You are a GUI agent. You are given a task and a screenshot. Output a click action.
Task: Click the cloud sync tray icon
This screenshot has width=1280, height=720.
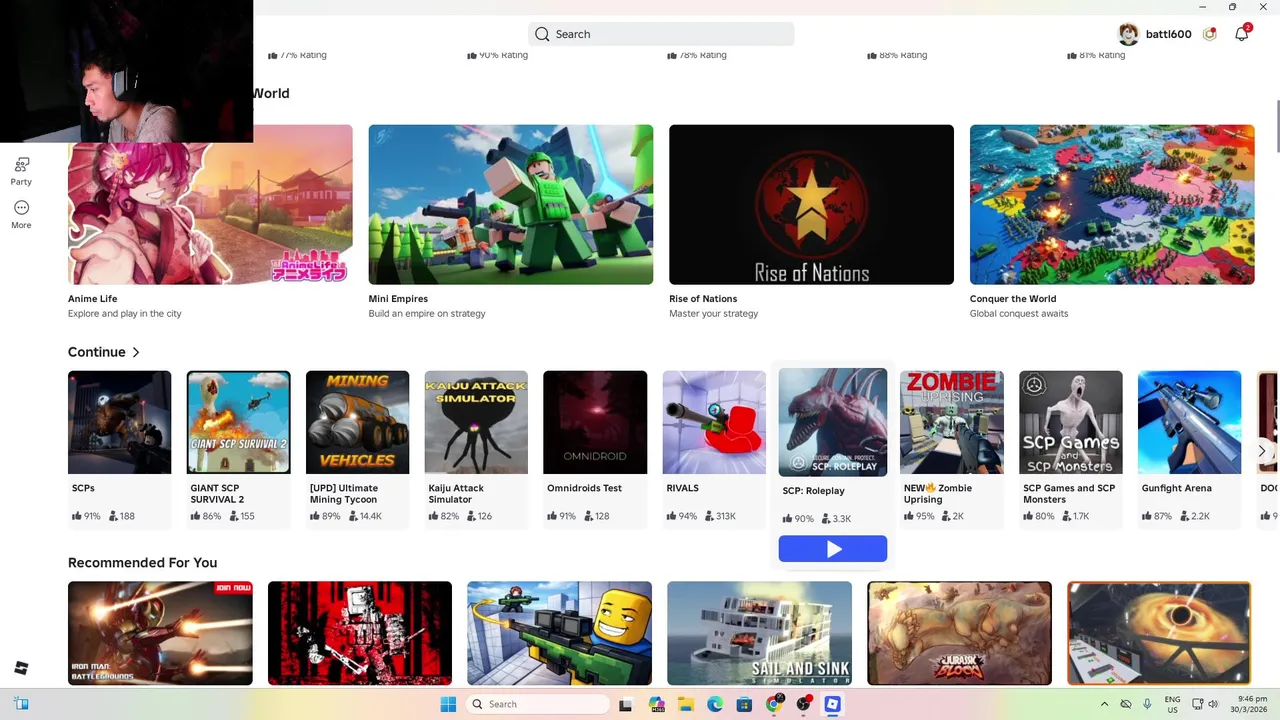(x=1126, y=704)
